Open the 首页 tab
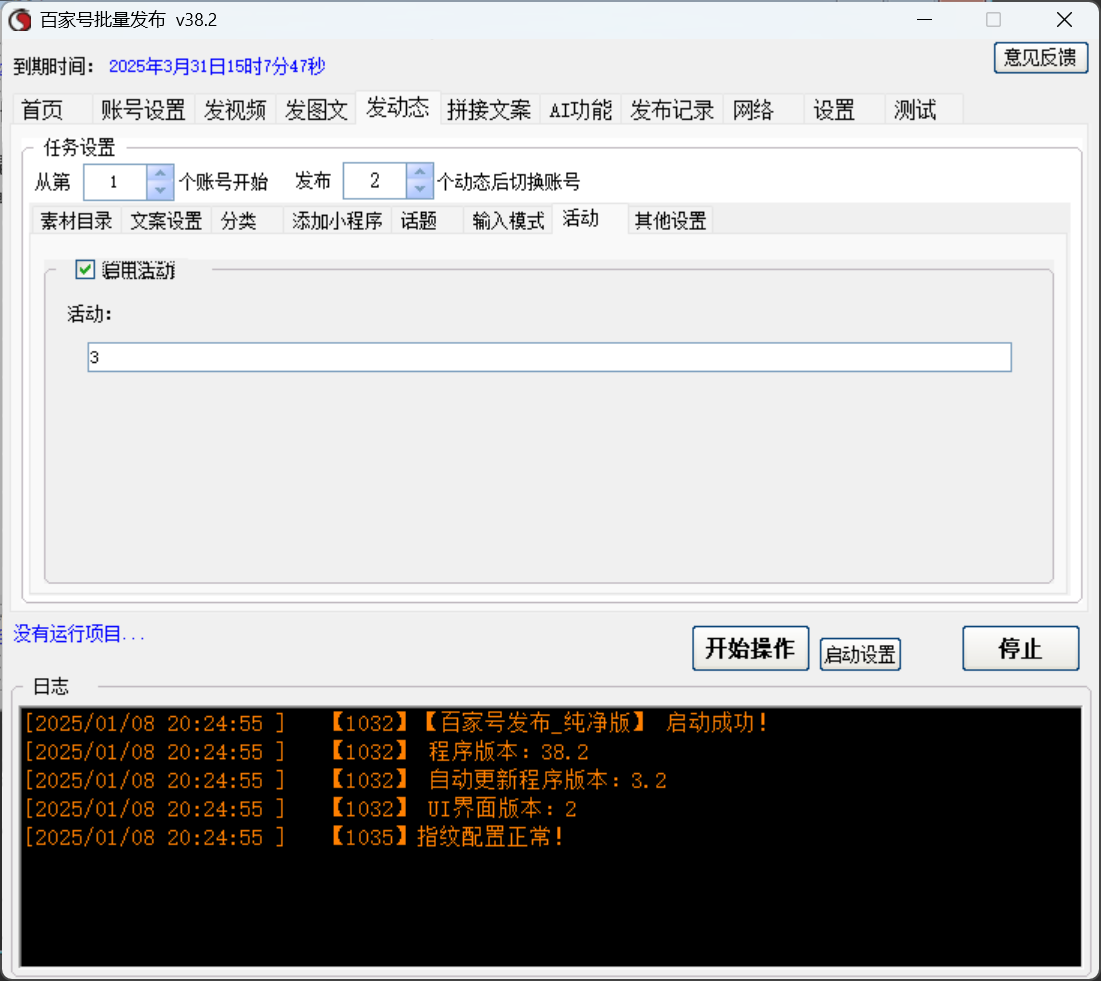This screenshot has width=1101, height=981. pyautogui.click(x=52, y=110)
